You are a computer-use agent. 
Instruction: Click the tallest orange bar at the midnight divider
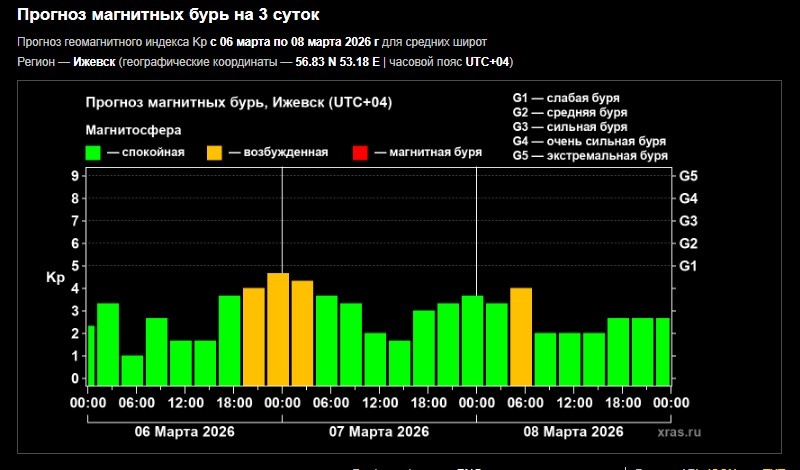click(278, 329)
